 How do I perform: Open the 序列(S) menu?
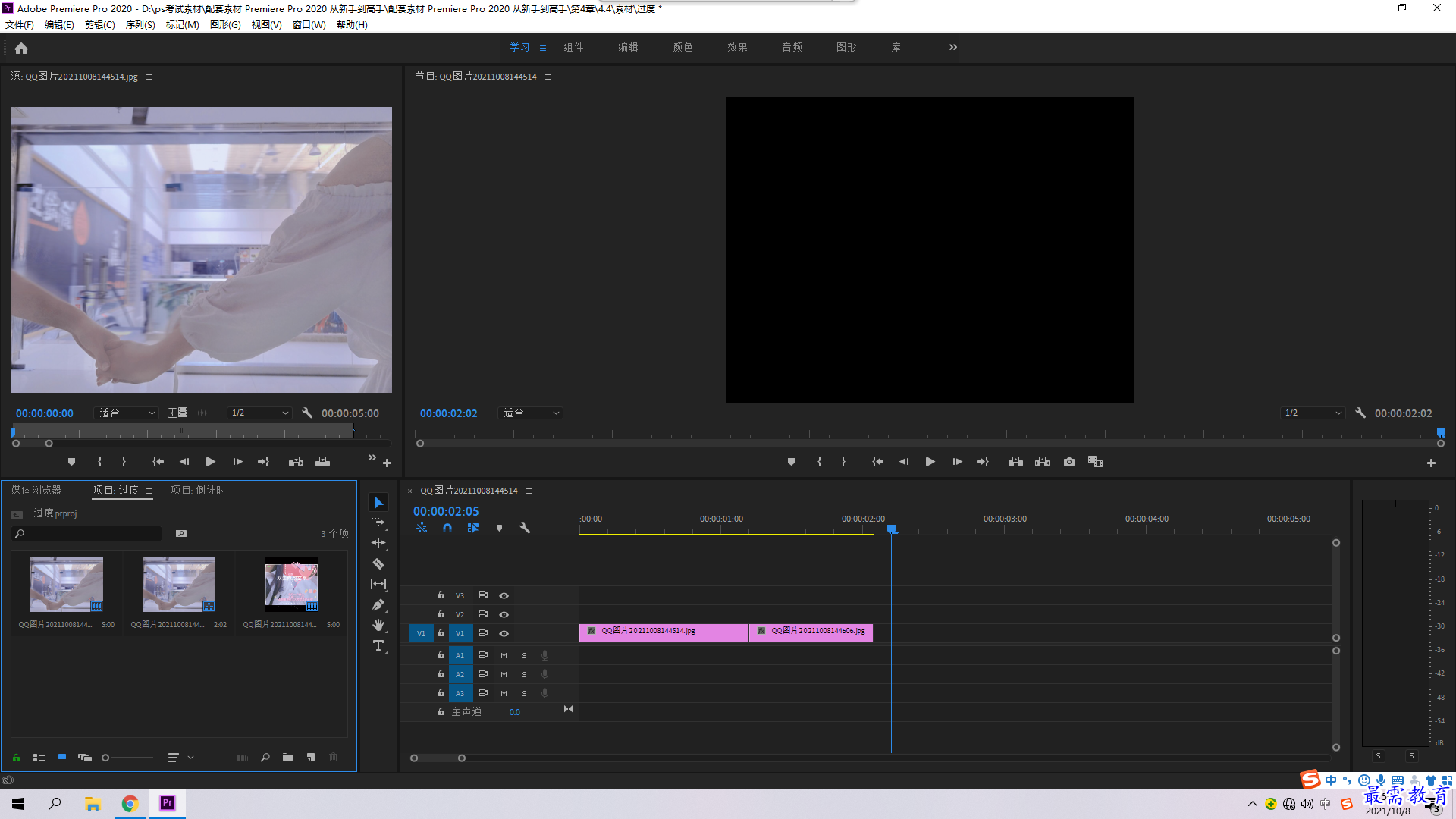coord(140,25)
